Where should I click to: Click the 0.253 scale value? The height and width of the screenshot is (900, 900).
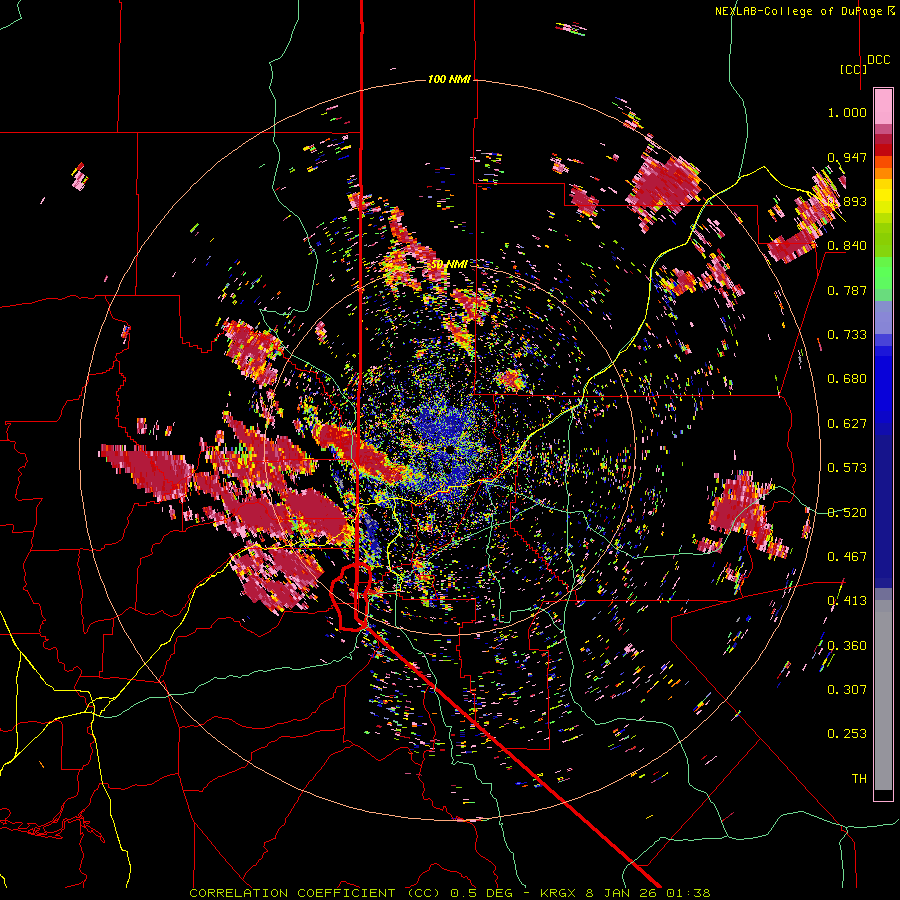[847, 734]
